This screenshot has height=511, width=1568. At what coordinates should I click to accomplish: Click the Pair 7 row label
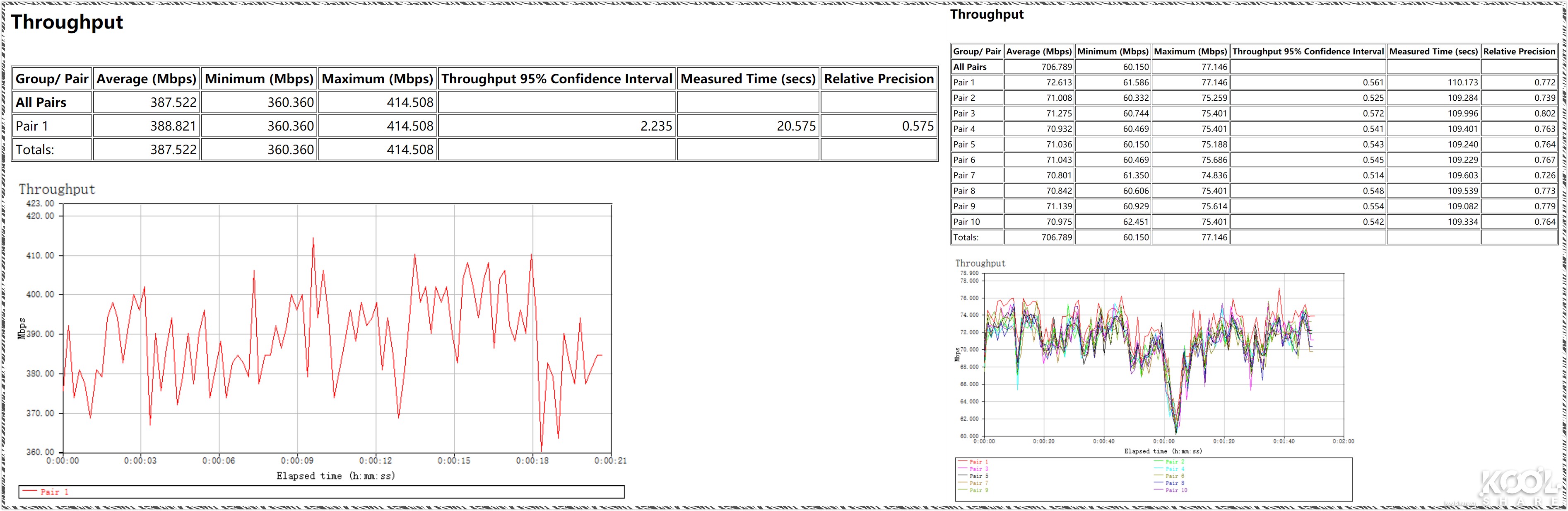[964, 175]
